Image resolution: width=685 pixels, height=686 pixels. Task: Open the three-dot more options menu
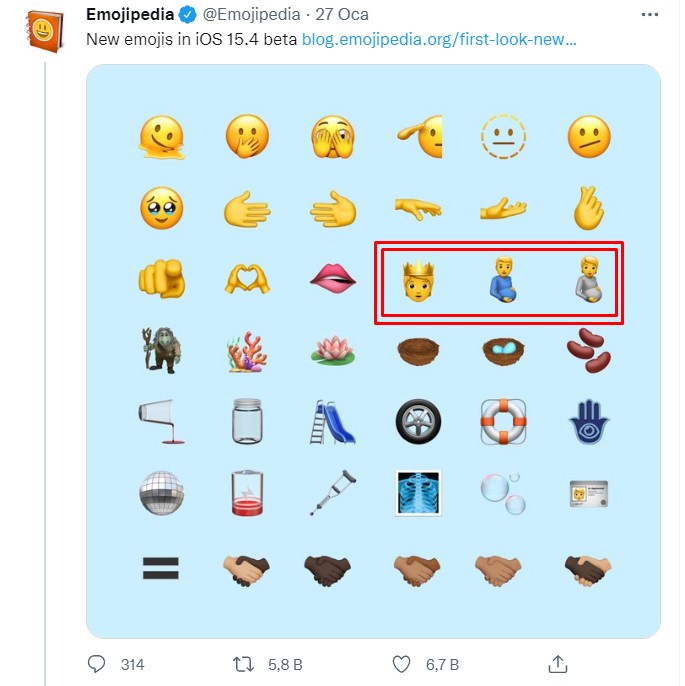pos(652,16)
